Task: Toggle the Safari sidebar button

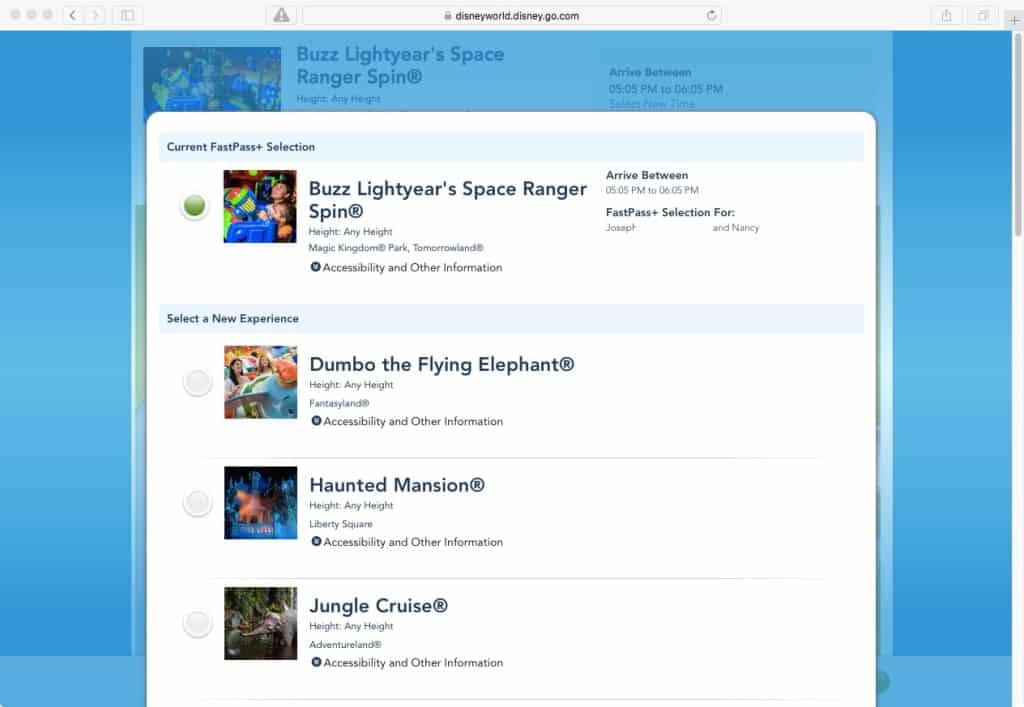Action: (127, 15)
